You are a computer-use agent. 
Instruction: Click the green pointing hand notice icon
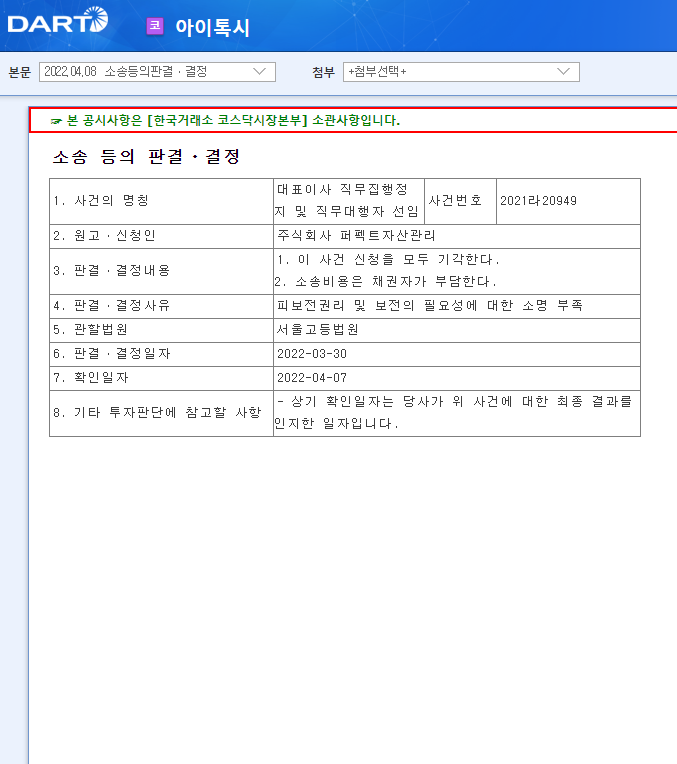[x=56, y=121]
